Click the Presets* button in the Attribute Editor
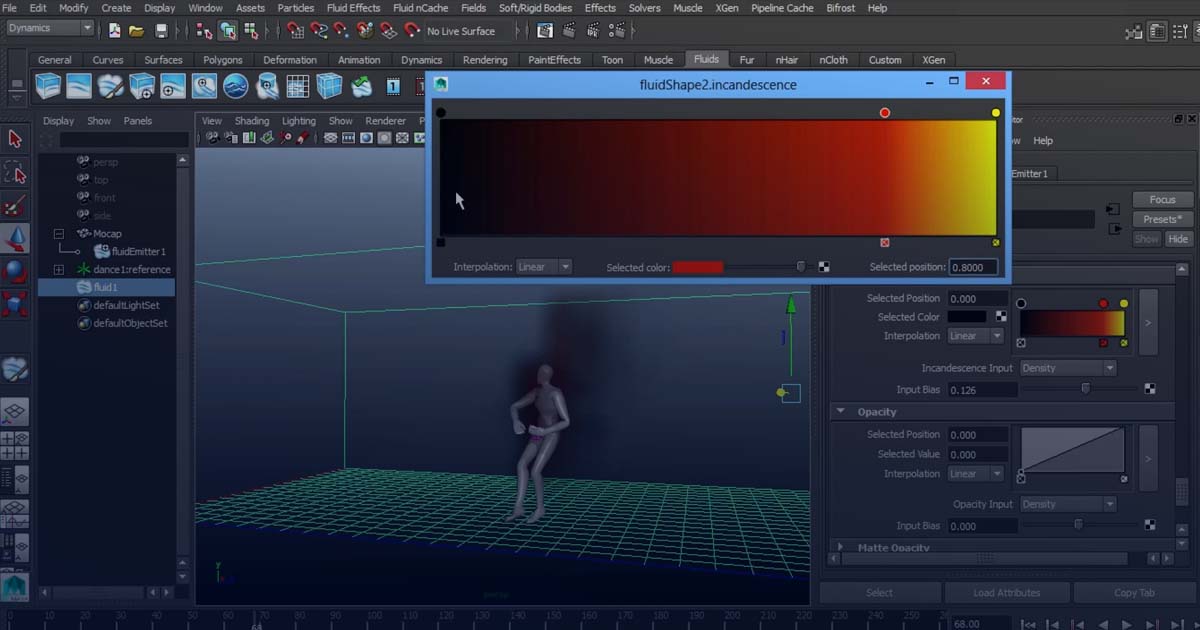Viewport: 1200px width, 630px height. pyautogui.click(x=1161, y=218)
